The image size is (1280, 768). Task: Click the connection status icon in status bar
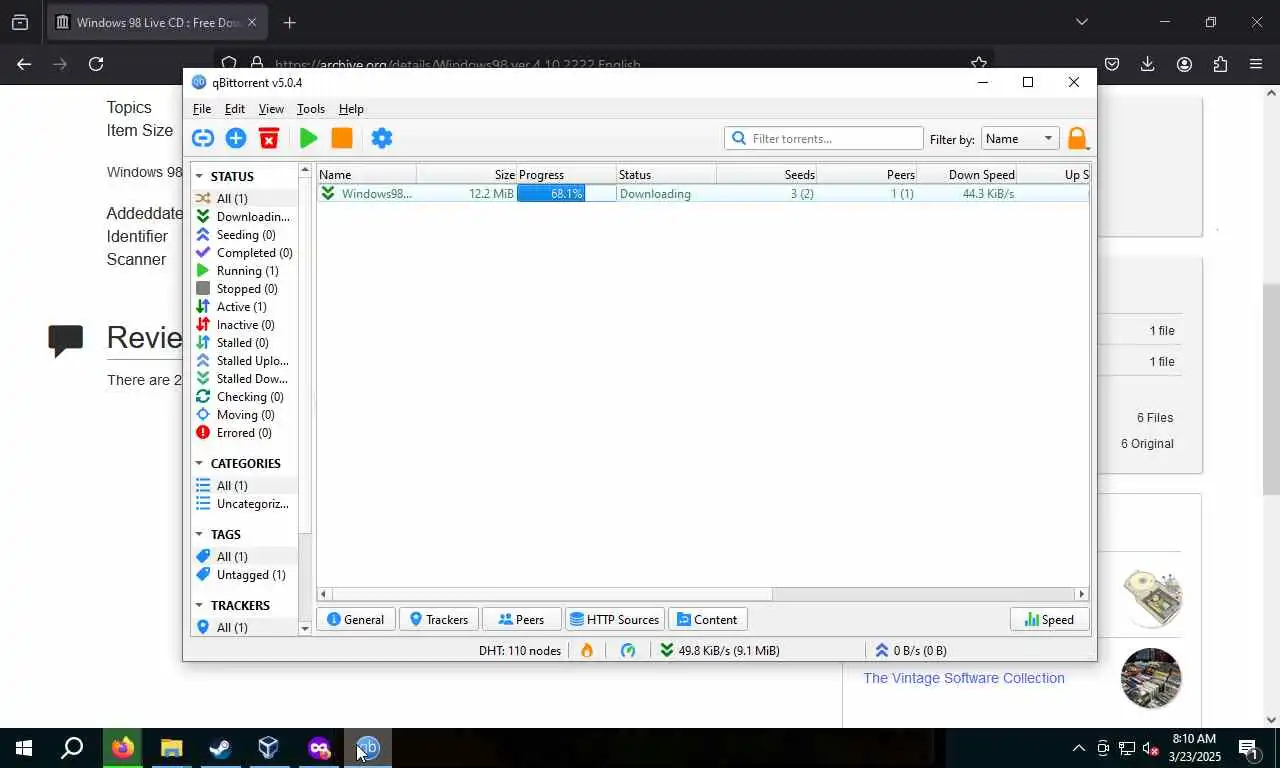point(628,650)
